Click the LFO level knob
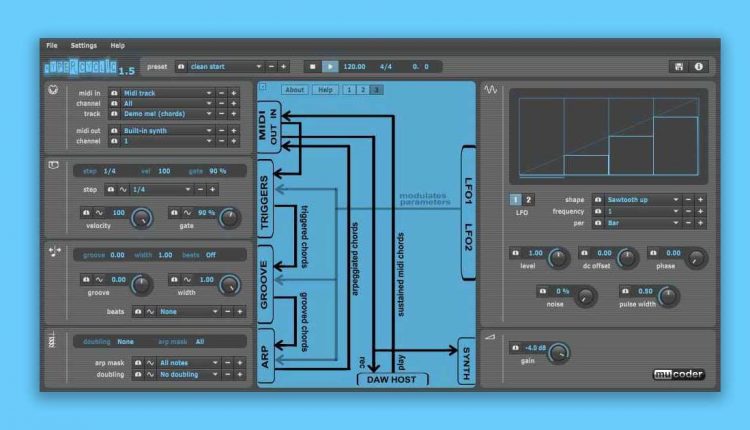Screen dimensions: 750x430 [x=558, y=258]
